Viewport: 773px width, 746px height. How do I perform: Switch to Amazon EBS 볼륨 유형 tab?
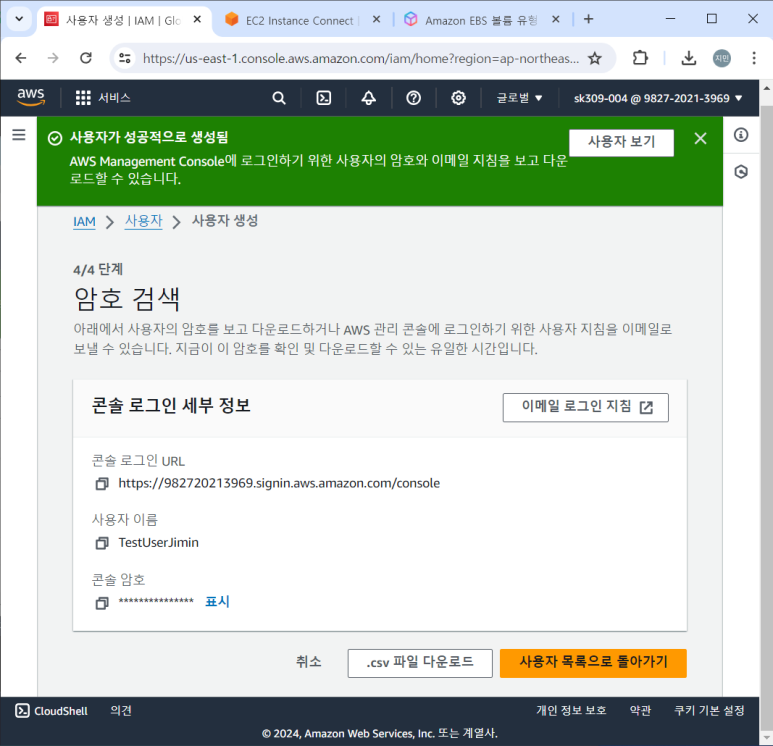pos(481,20)
